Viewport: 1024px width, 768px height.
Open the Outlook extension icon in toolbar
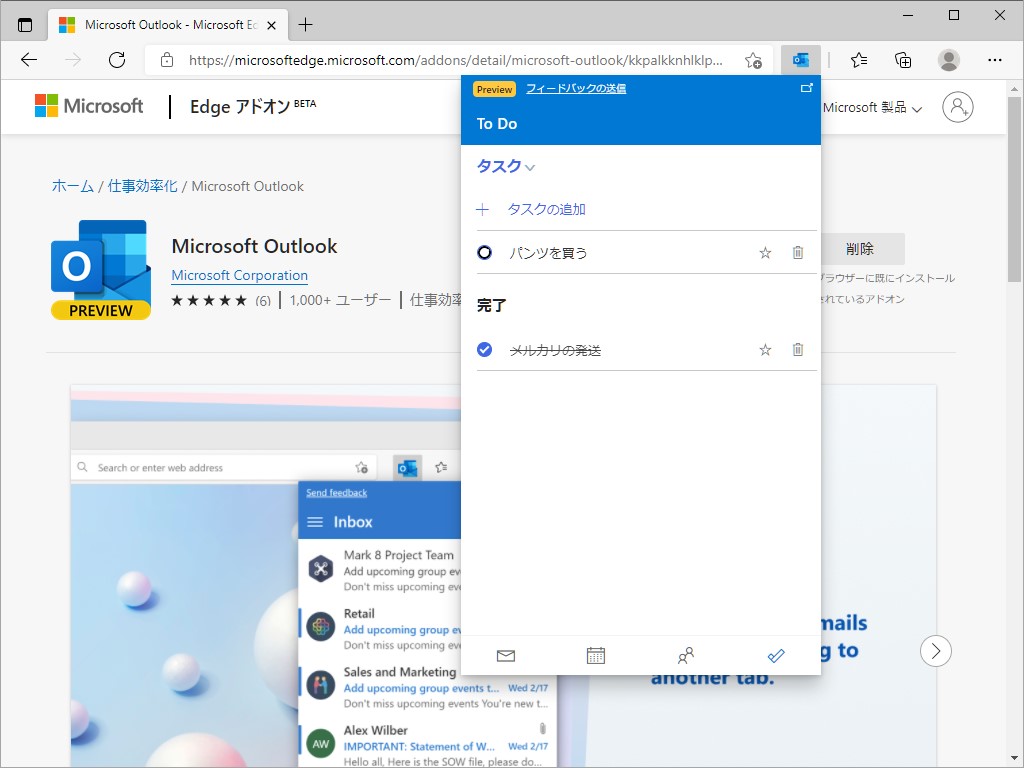click(801, 60)
